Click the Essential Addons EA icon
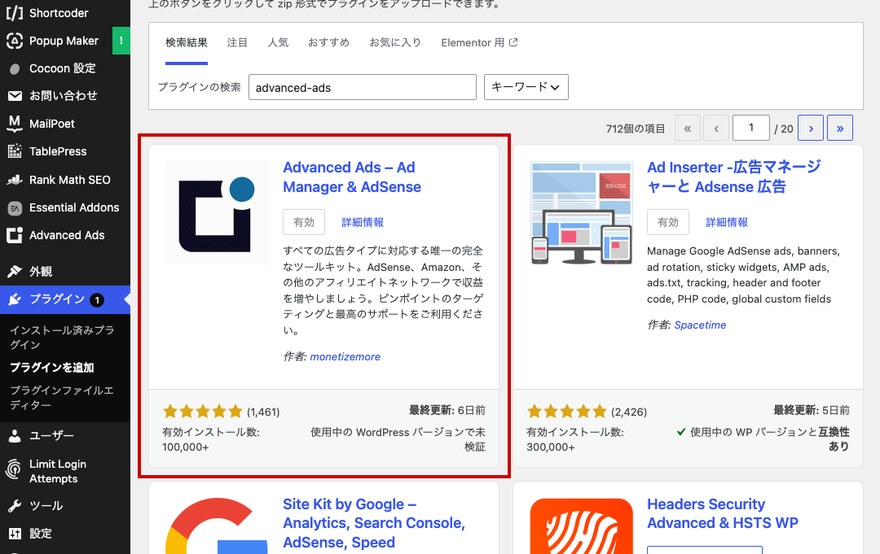This screenshot has width=880, height=554. click(x=15, y=208)
